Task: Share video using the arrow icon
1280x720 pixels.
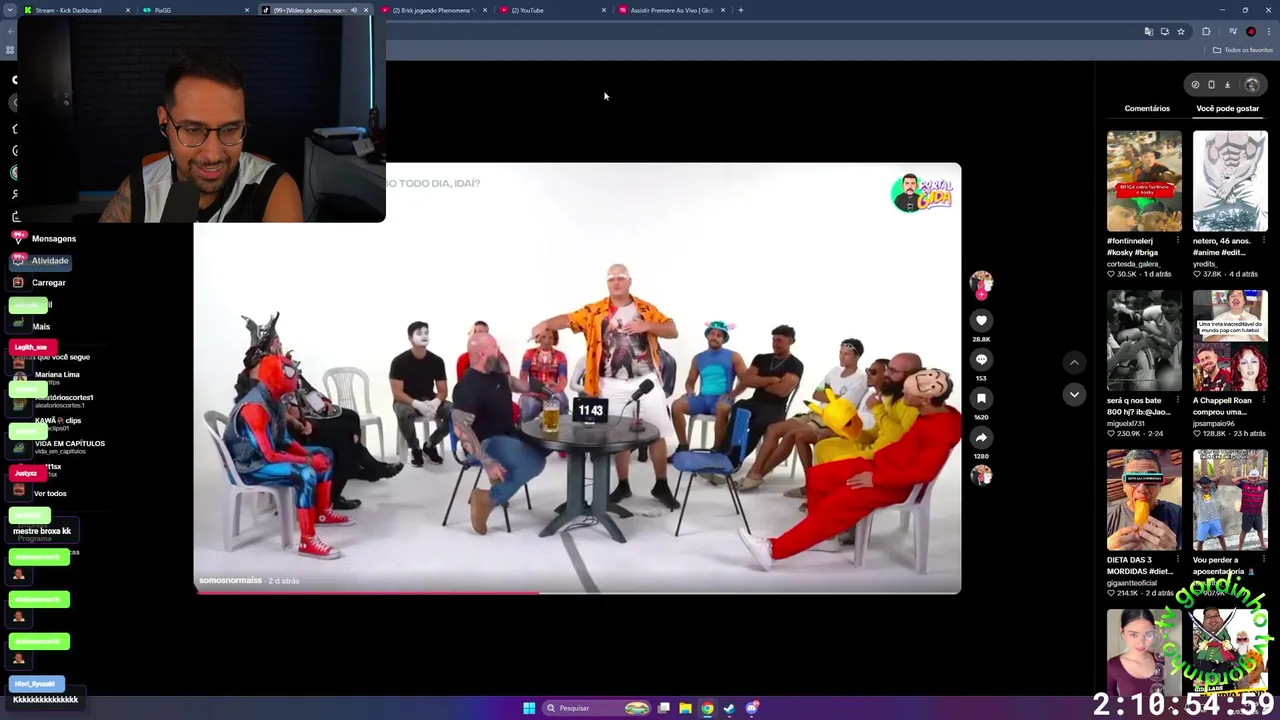Action: point(981,437)
